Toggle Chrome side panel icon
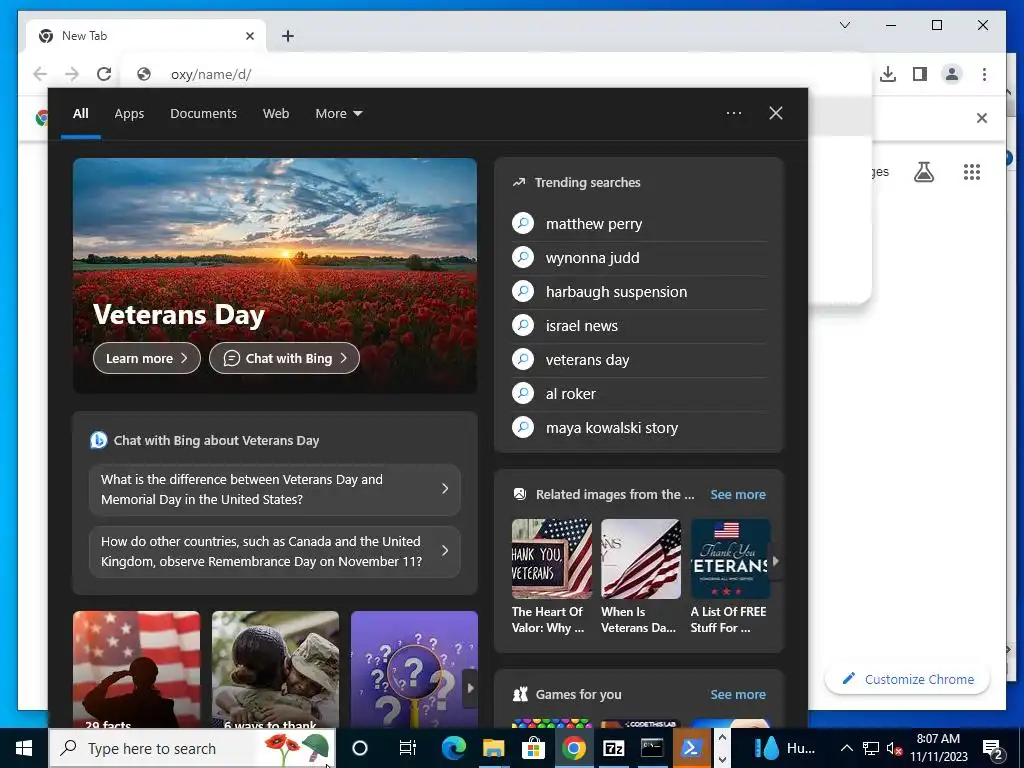Viewport: 1024px width, 768px height. pyautogui.click(x=920, y=74)
